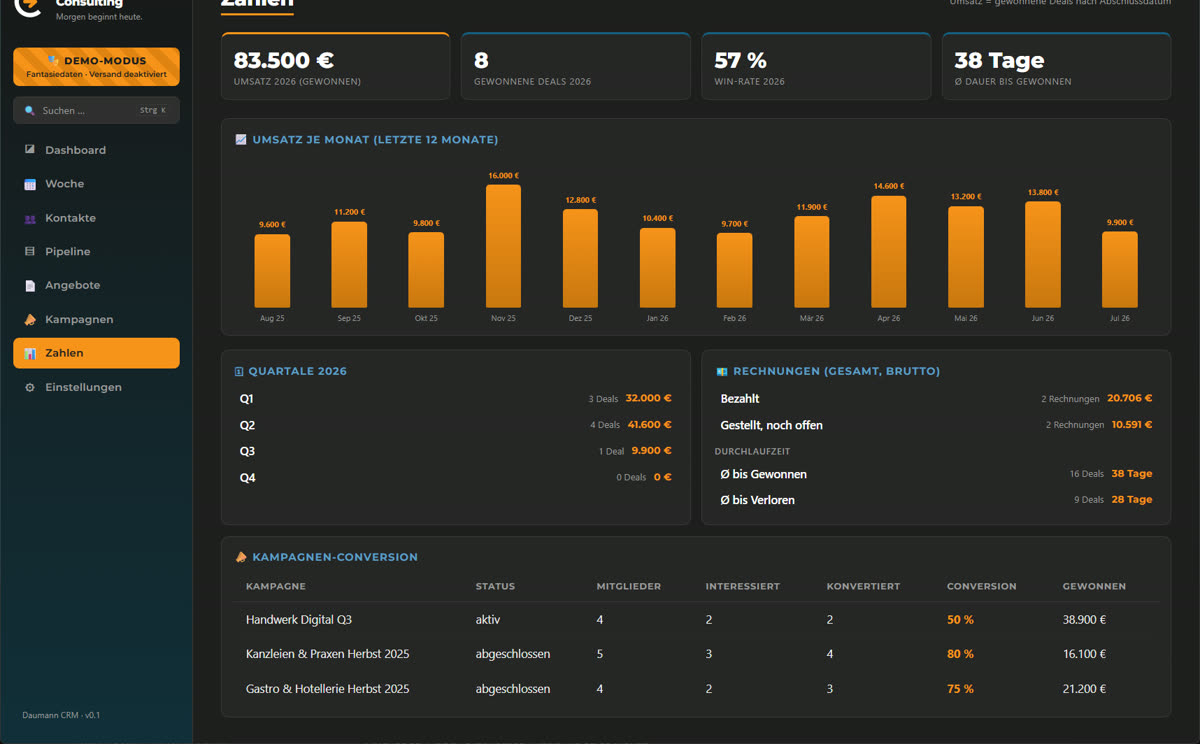Click the search magnifier icon
This screenshot has height=744, width=1200.
[30, 111]
